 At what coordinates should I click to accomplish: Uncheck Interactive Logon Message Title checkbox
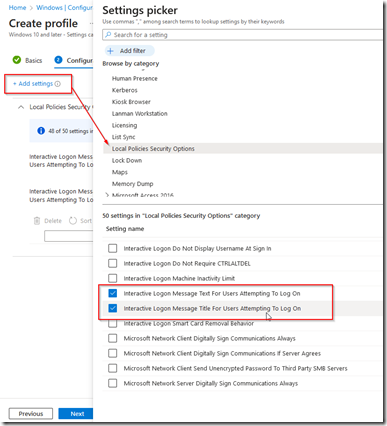[x=113, y=308]
